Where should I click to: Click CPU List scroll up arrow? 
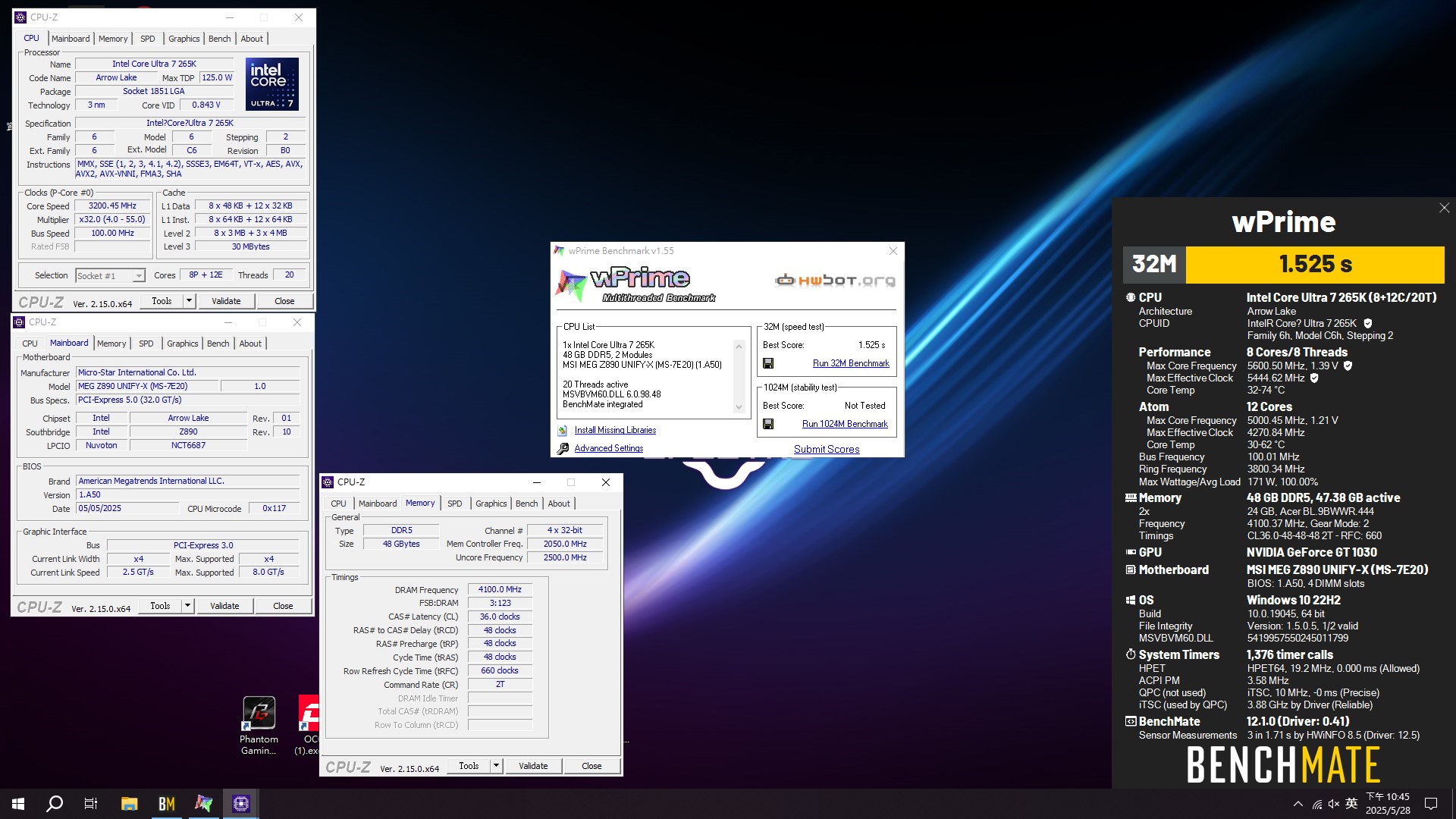[x=739, y=347]
